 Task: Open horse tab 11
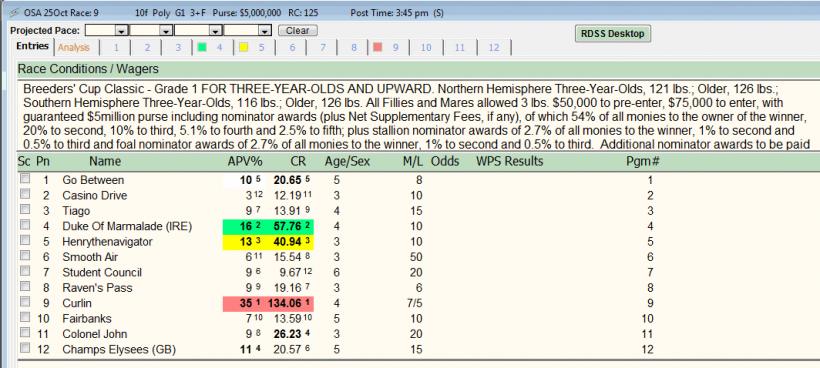click(x=460, y=48)
